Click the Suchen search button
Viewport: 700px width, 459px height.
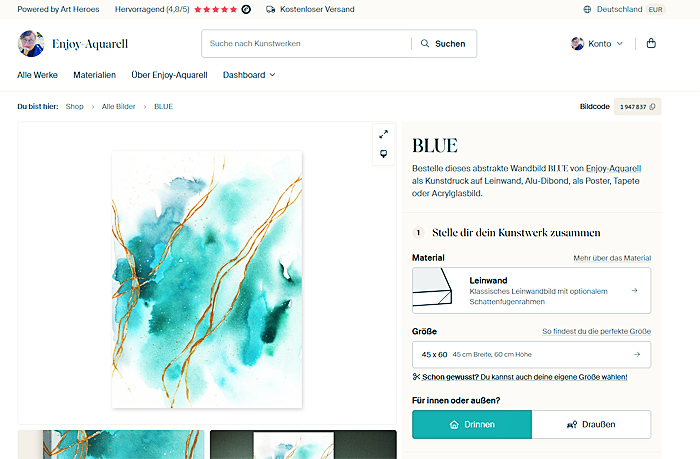[444, 43]
